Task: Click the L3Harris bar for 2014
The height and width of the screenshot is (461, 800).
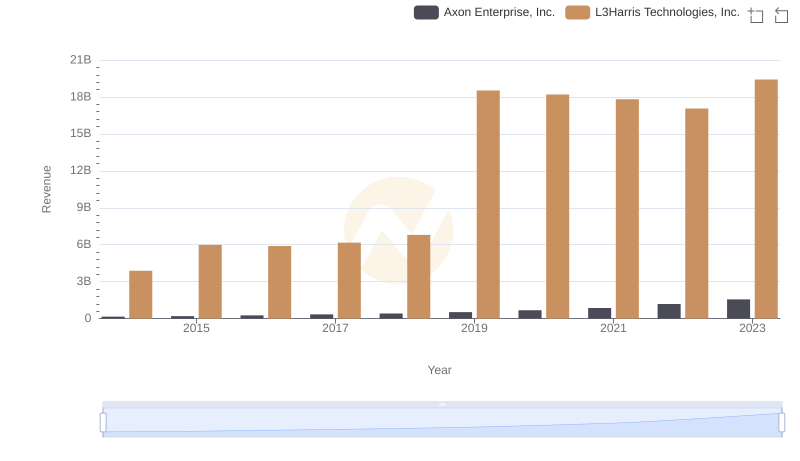Action: (x=140, y=295)
